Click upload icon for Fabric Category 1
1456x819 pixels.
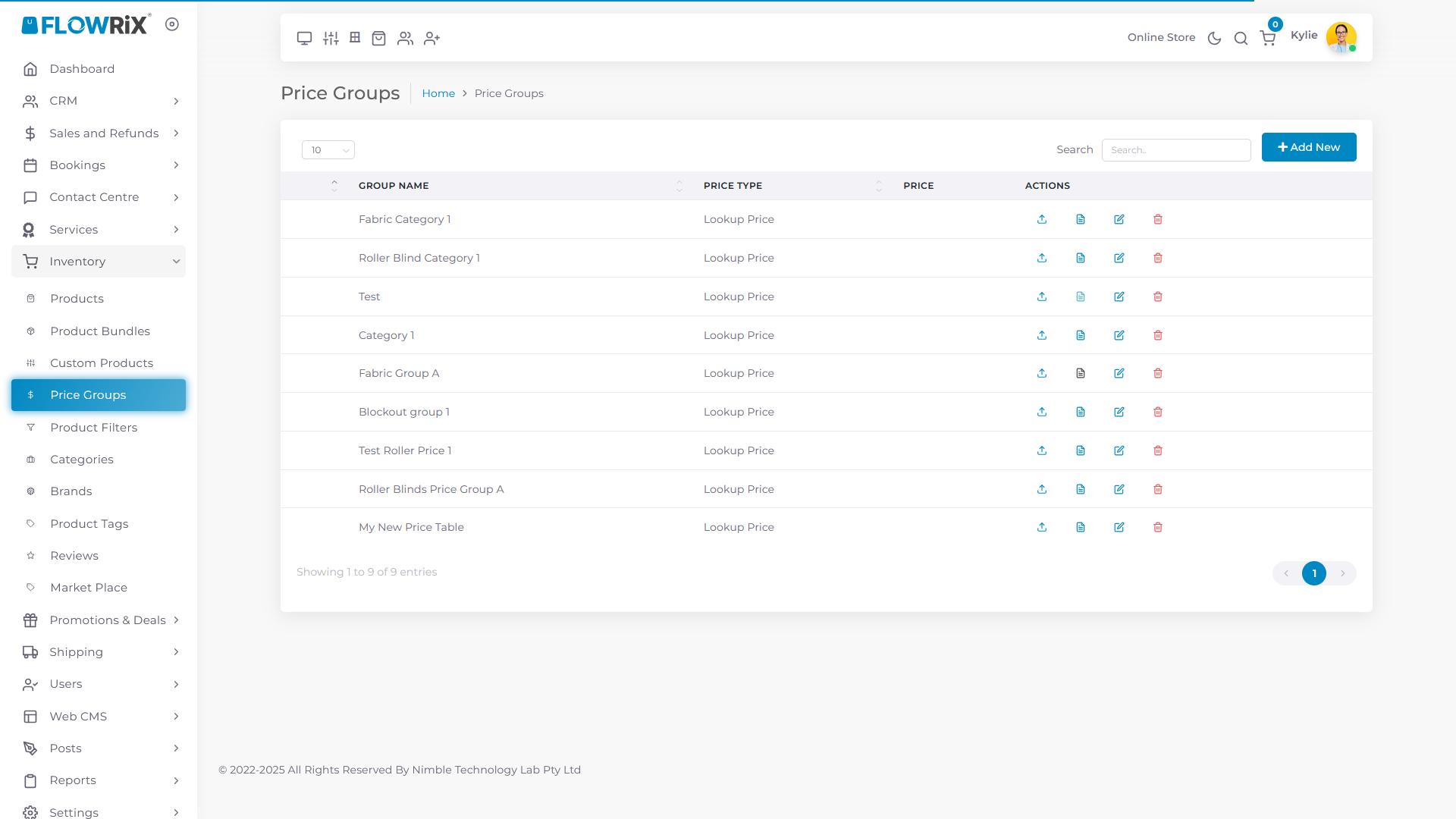point(1042,219)
